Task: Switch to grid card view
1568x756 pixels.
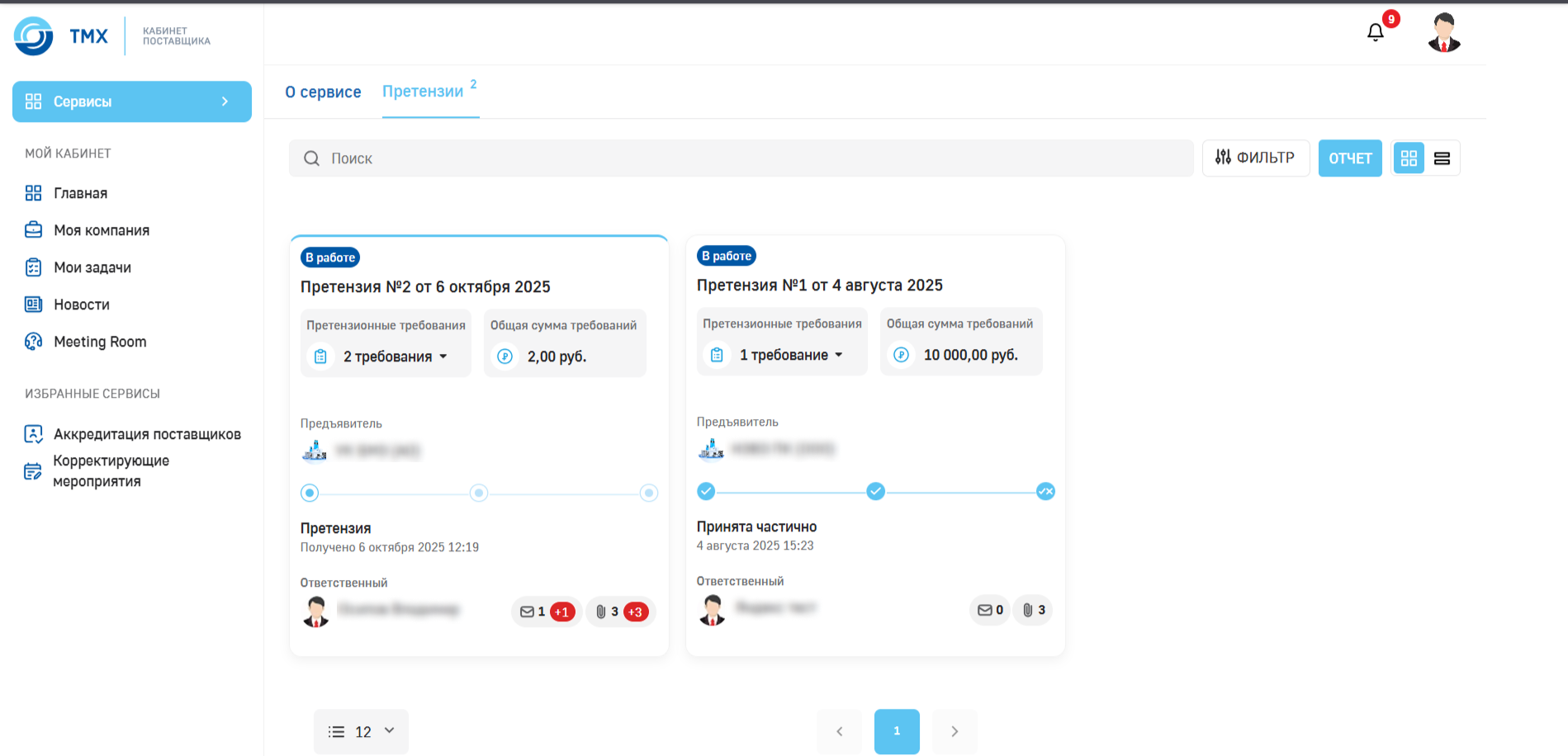Action: click(x=1409, y=158)
